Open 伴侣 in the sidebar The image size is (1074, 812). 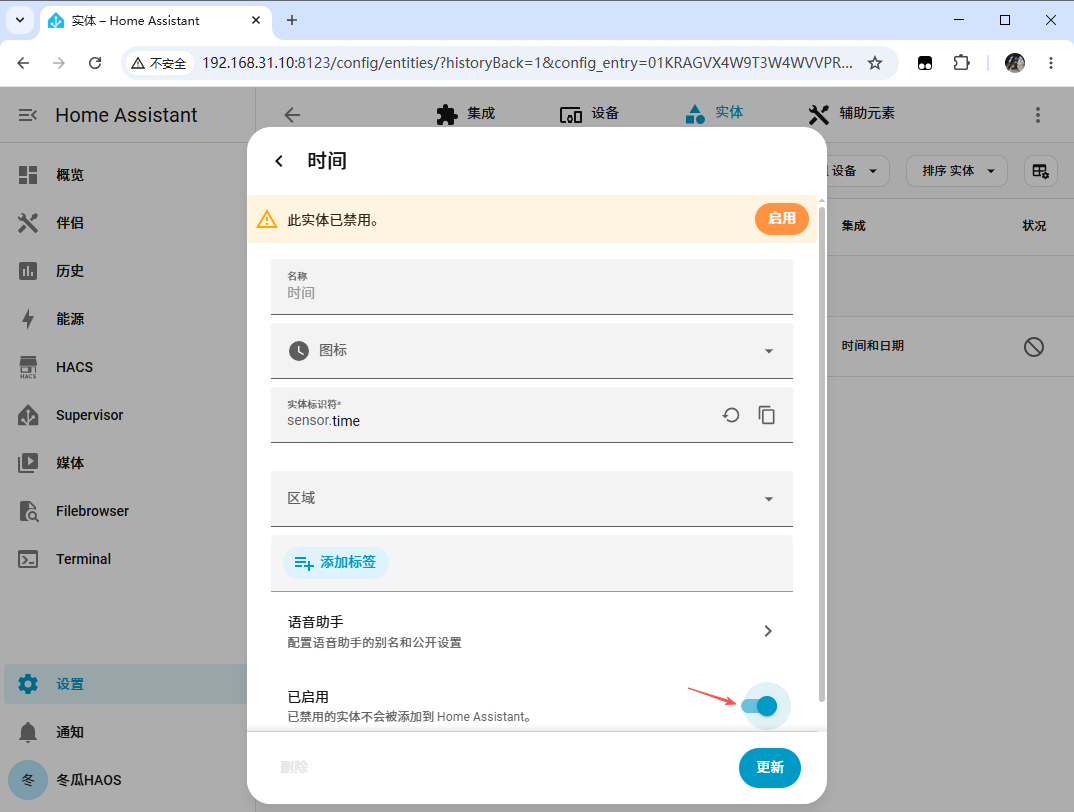point(125,223)
